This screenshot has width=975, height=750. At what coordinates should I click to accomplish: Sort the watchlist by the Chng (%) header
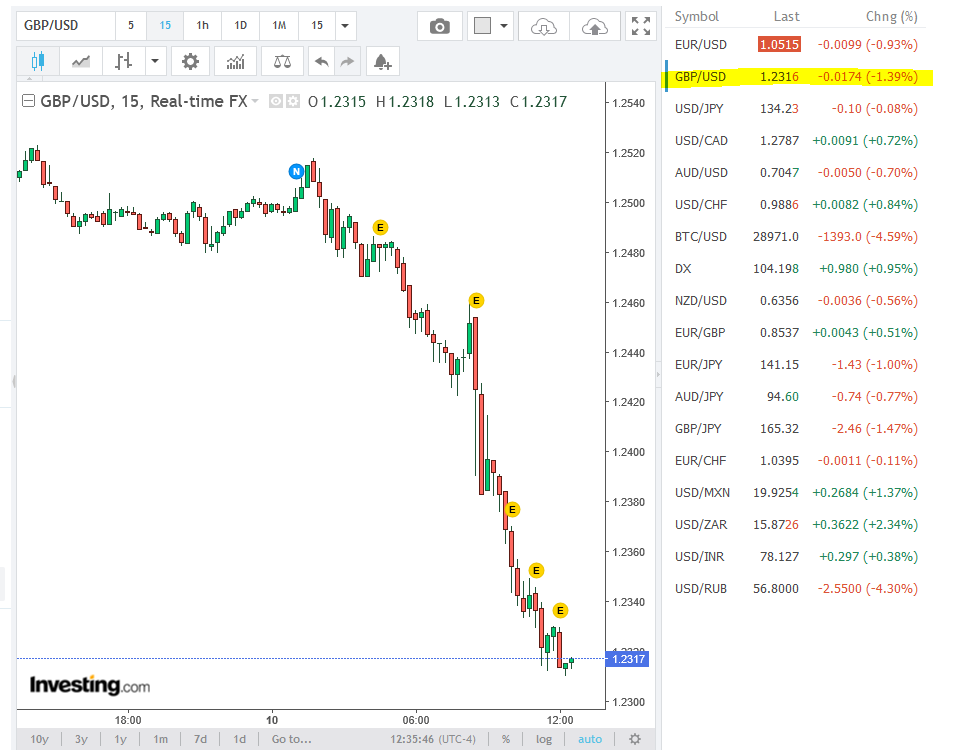[x=891, y=16]
